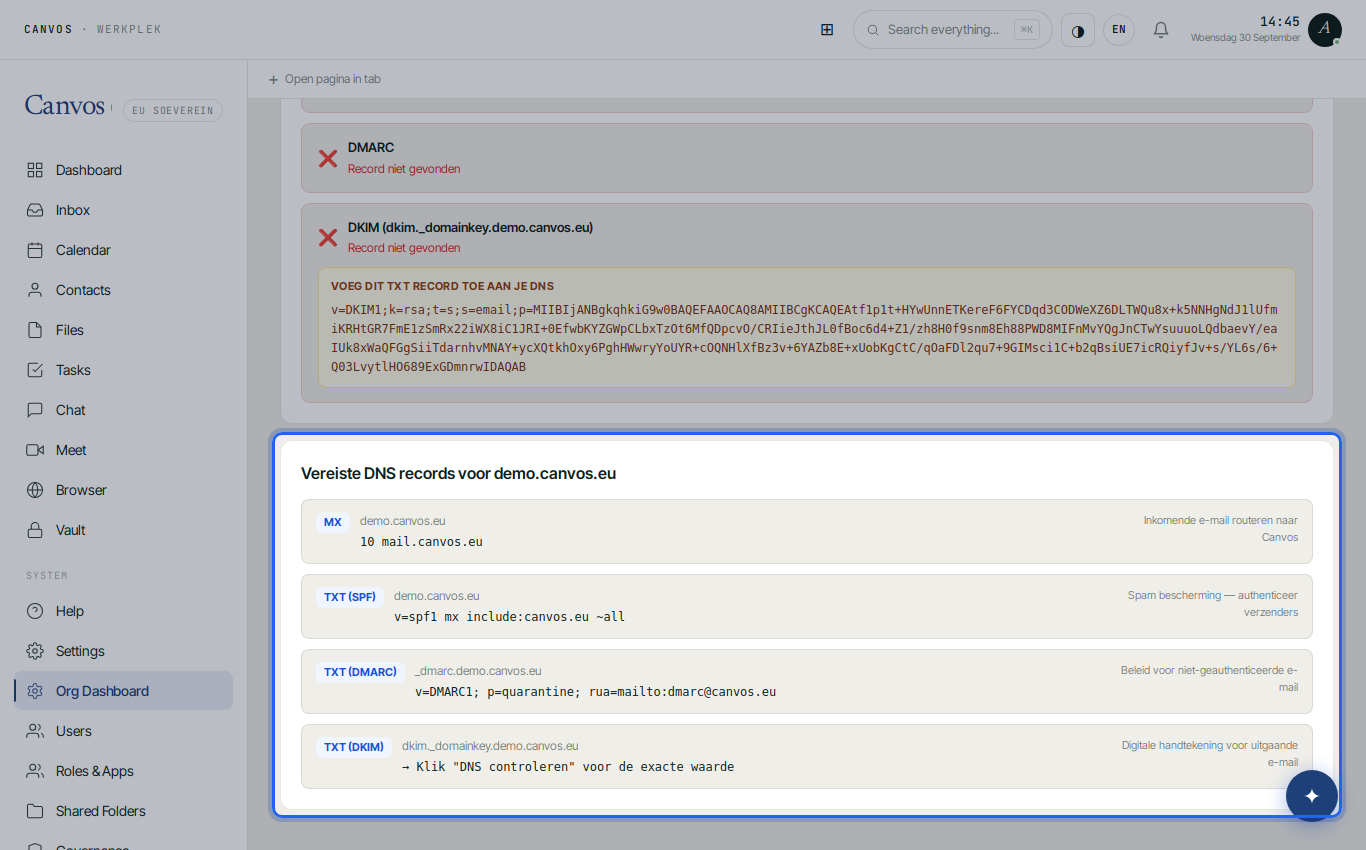This screenshot has height=850, width=1366.
Task: Click the Roles & Apps icon
Action: click(35, 771)
